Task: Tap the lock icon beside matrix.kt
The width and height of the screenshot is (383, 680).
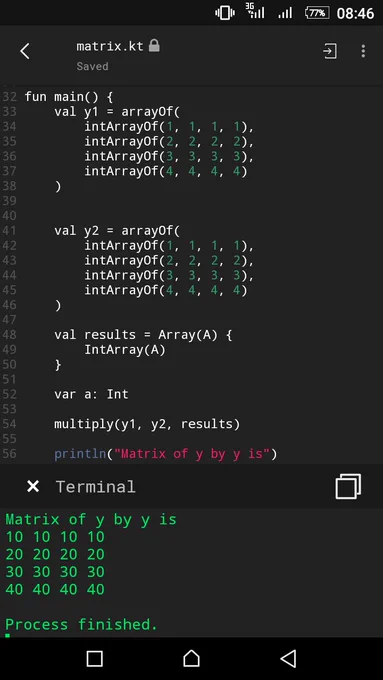Action: tap(154, 46)
